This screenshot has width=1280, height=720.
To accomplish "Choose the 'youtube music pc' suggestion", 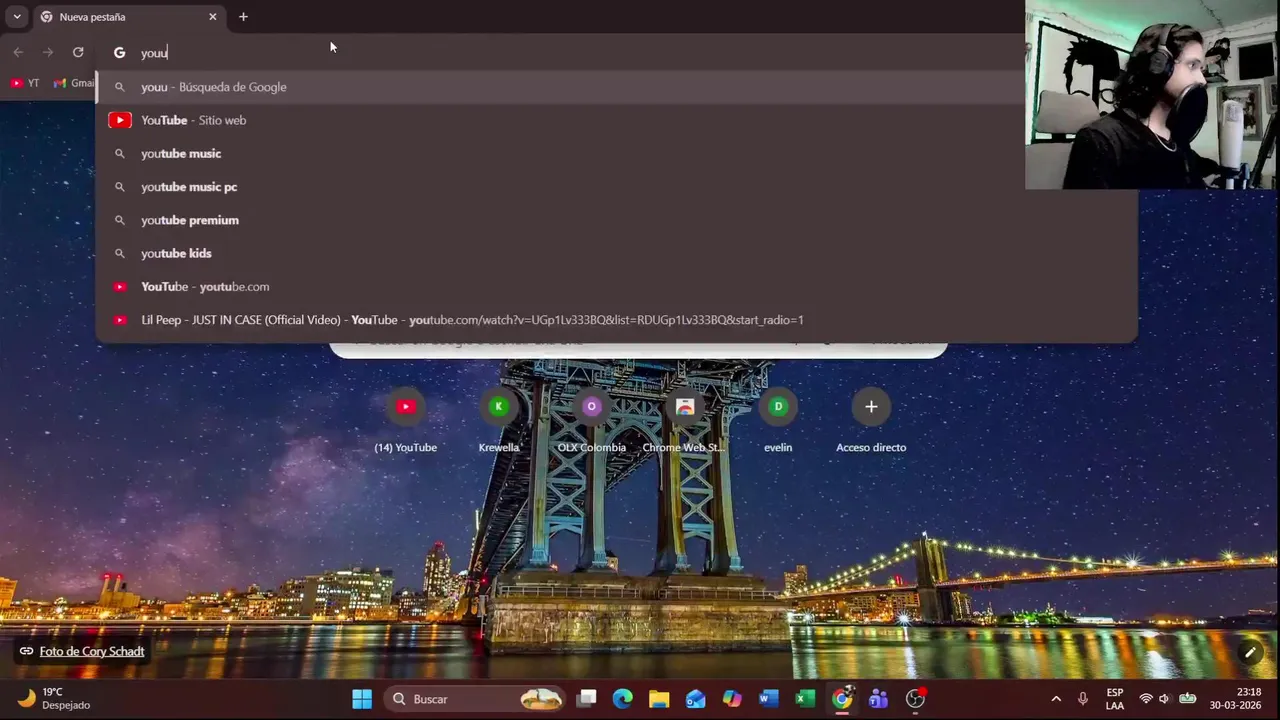I will point(616,187).
